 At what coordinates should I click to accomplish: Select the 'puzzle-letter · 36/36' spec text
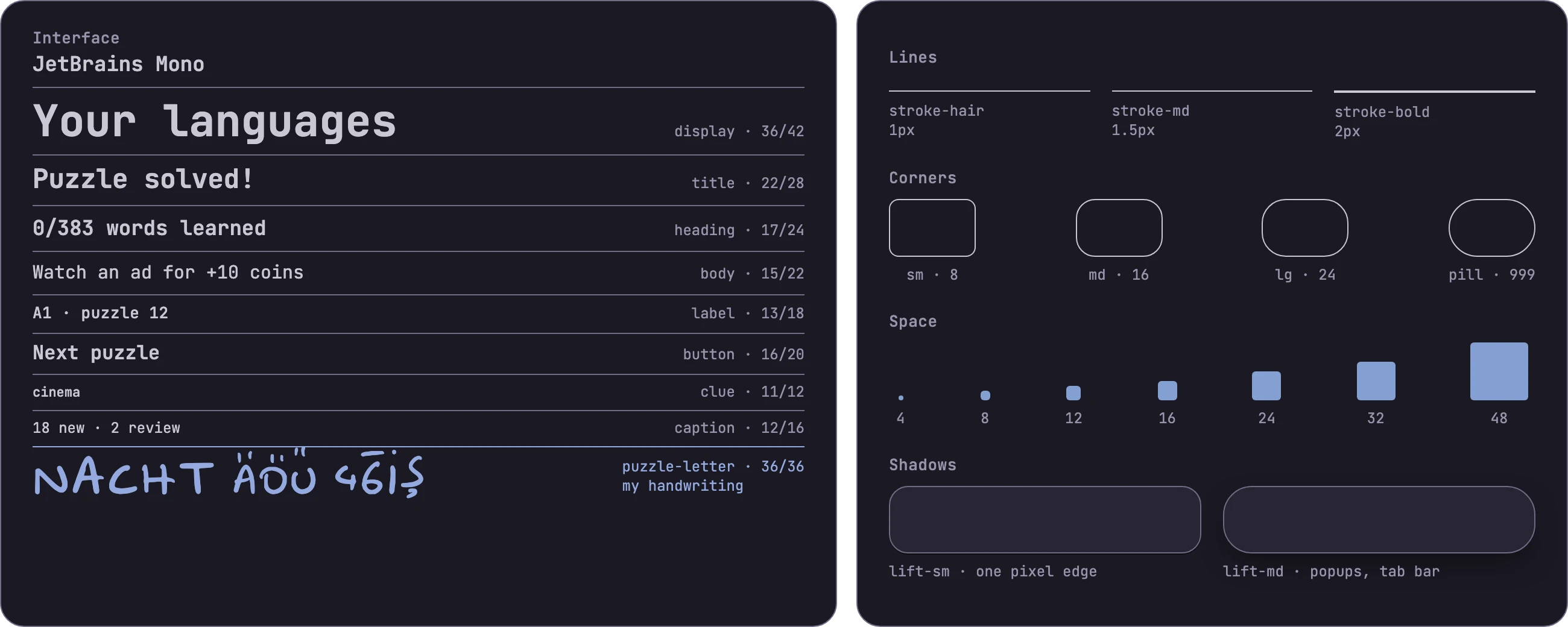click(713, 466)
